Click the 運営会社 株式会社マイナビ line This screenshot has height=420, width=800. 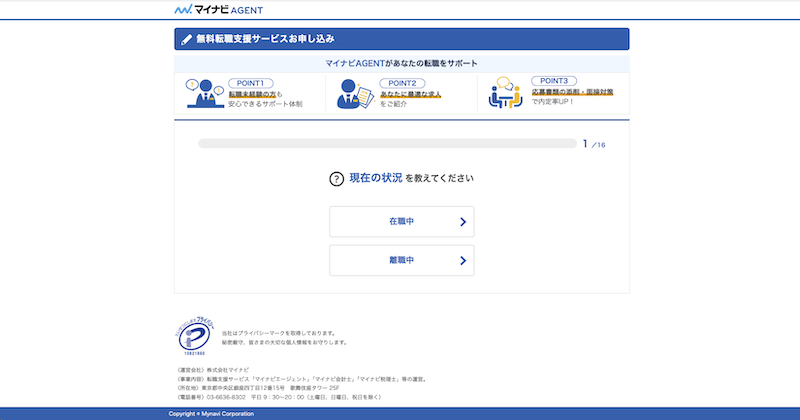[213, 369]
